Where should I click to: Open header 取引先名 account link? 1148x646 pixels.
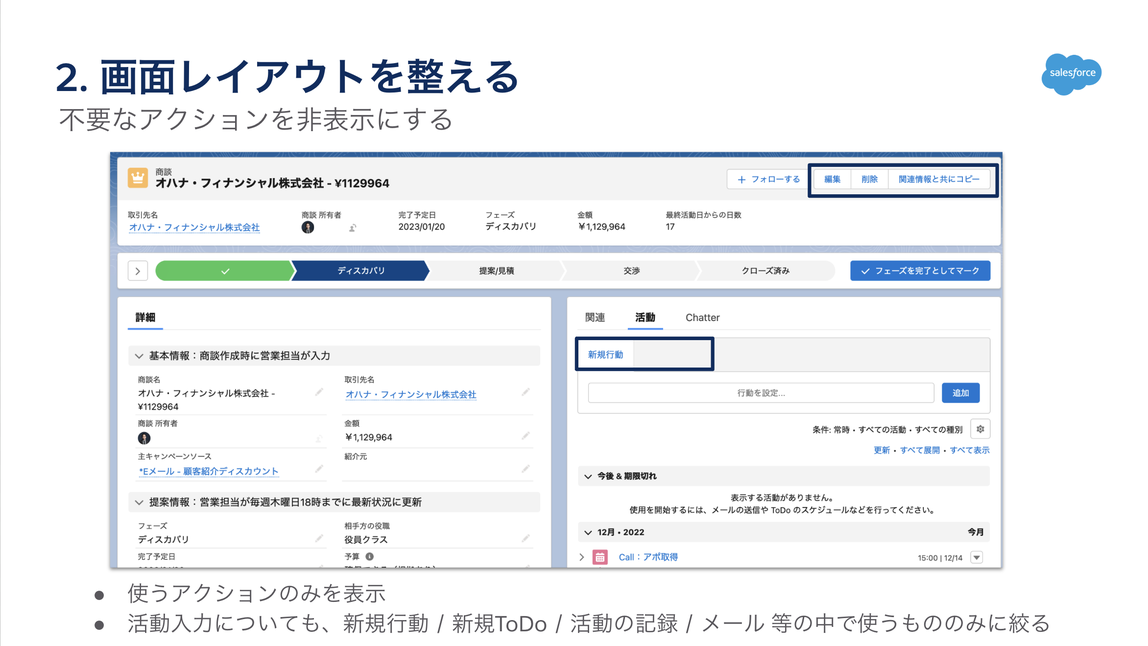click(194, 228)
